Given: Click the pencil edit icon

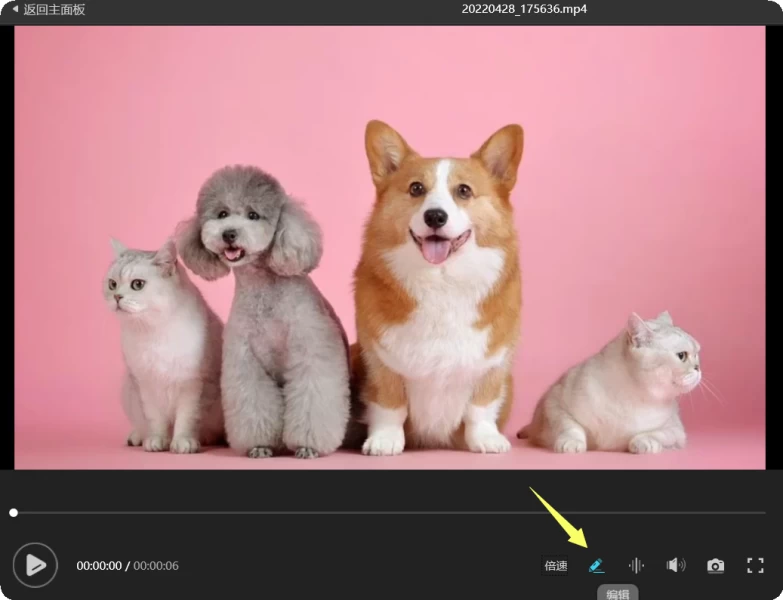Looking at the screenshot, I should point(596,566).
